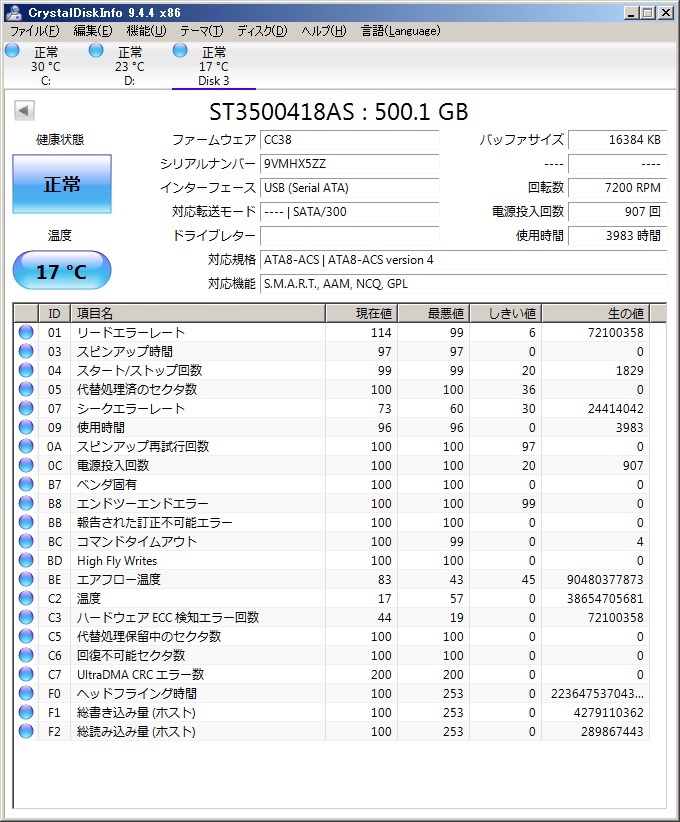The image size is (680, 822).
Task: Click status icon of row C6 回復不可能セクタ数
Action: (x=26, y=655)
